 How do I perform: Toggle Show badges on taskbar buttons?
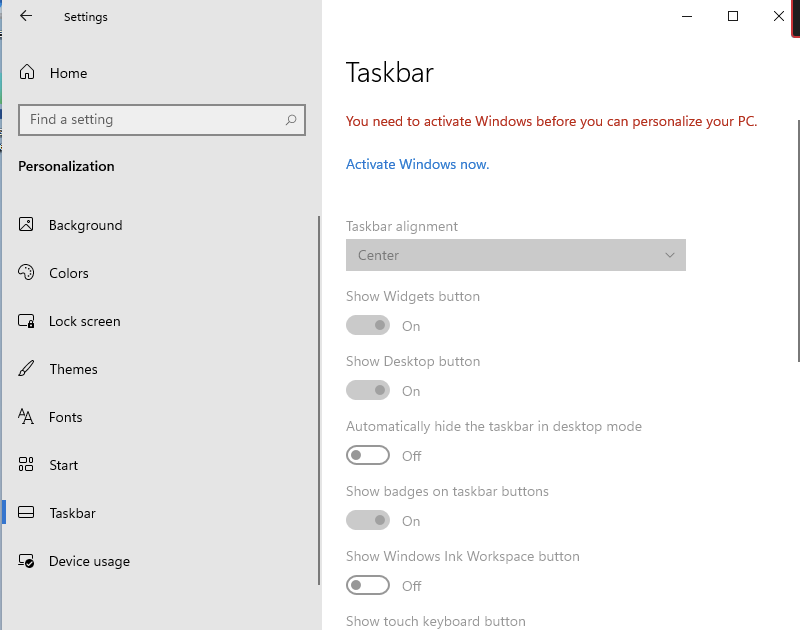coord(367,520)
